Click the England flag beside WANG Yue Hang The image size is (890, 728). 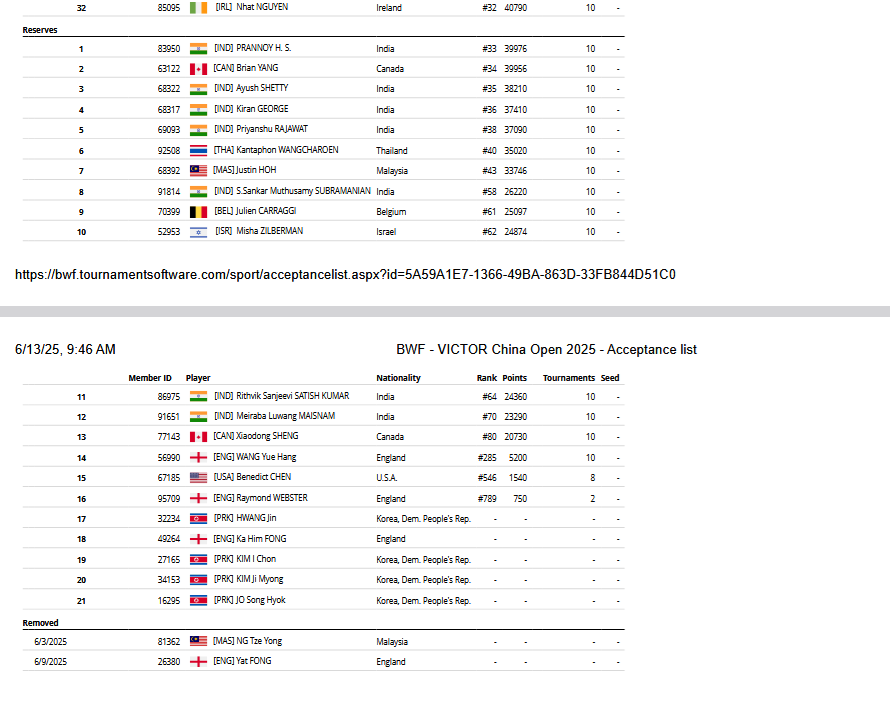(x=198, y=457)
